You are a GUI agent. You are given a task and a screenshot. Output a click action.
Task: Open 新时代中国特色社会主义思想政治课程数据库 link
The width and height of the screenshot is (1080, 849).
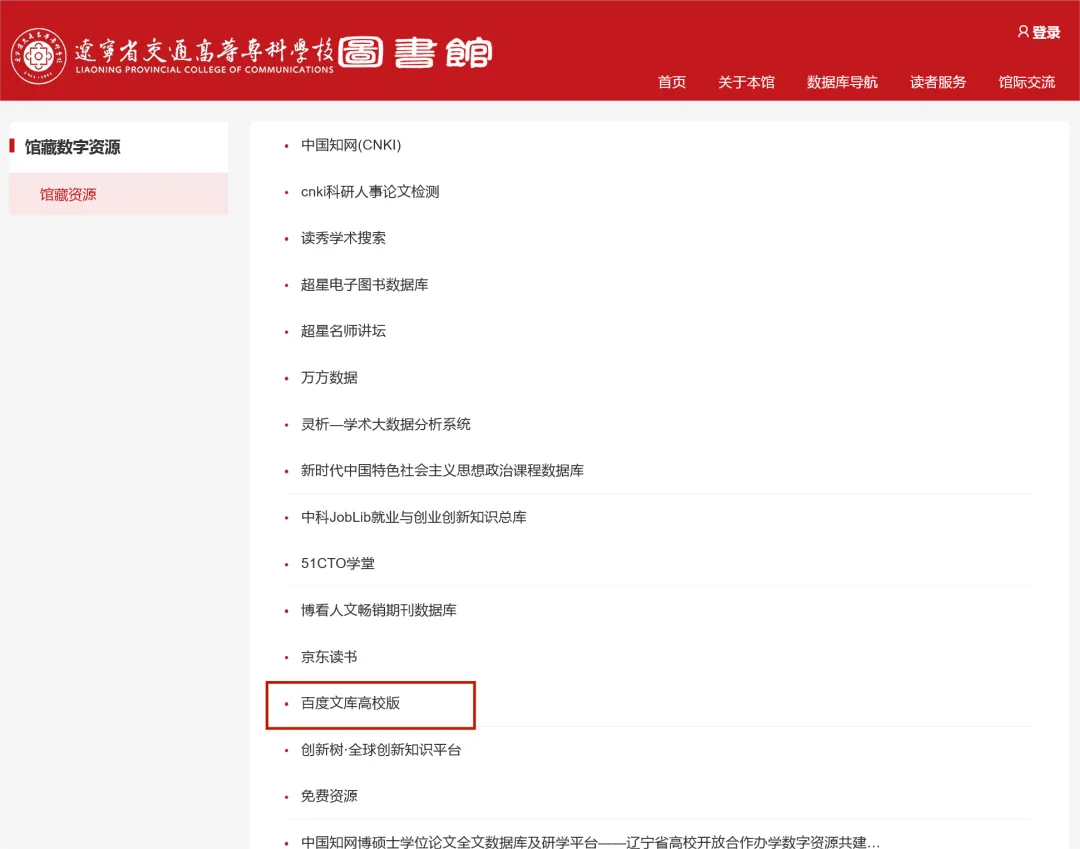[442, 470]
